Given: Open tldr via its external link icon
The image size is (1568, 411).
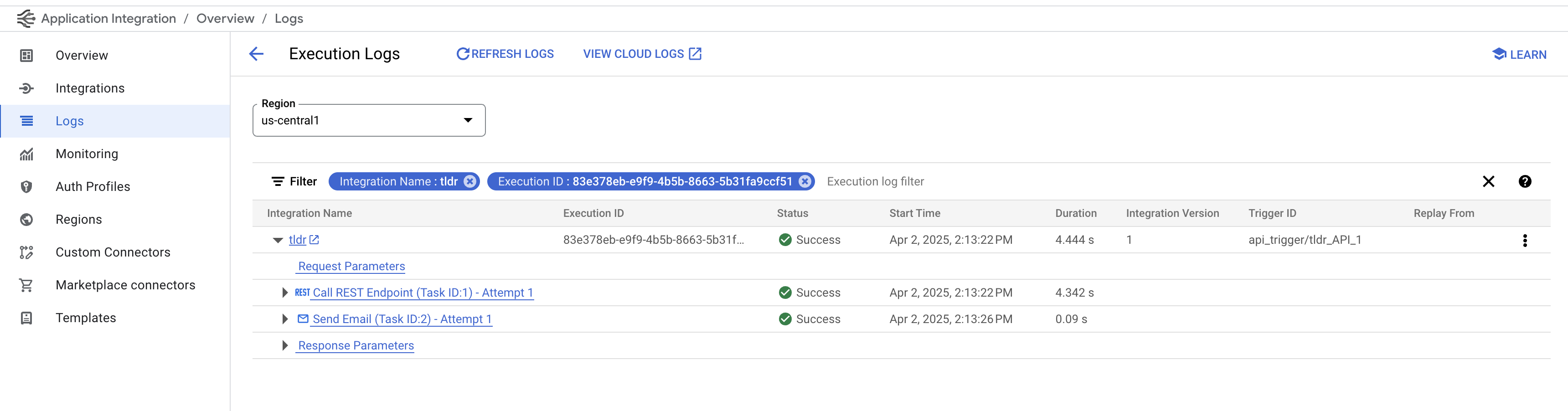Looking at the screenshot, I should 314,239.
